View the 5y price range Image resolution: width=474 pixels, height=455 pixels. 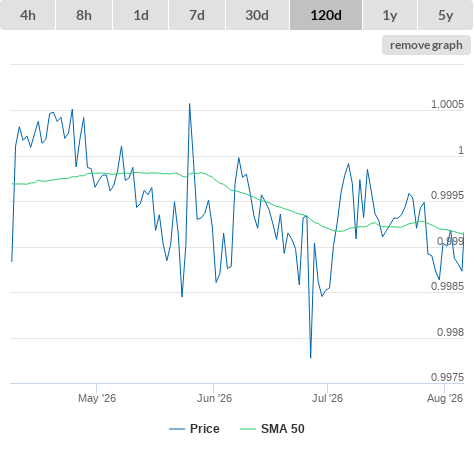pos(446,15)
